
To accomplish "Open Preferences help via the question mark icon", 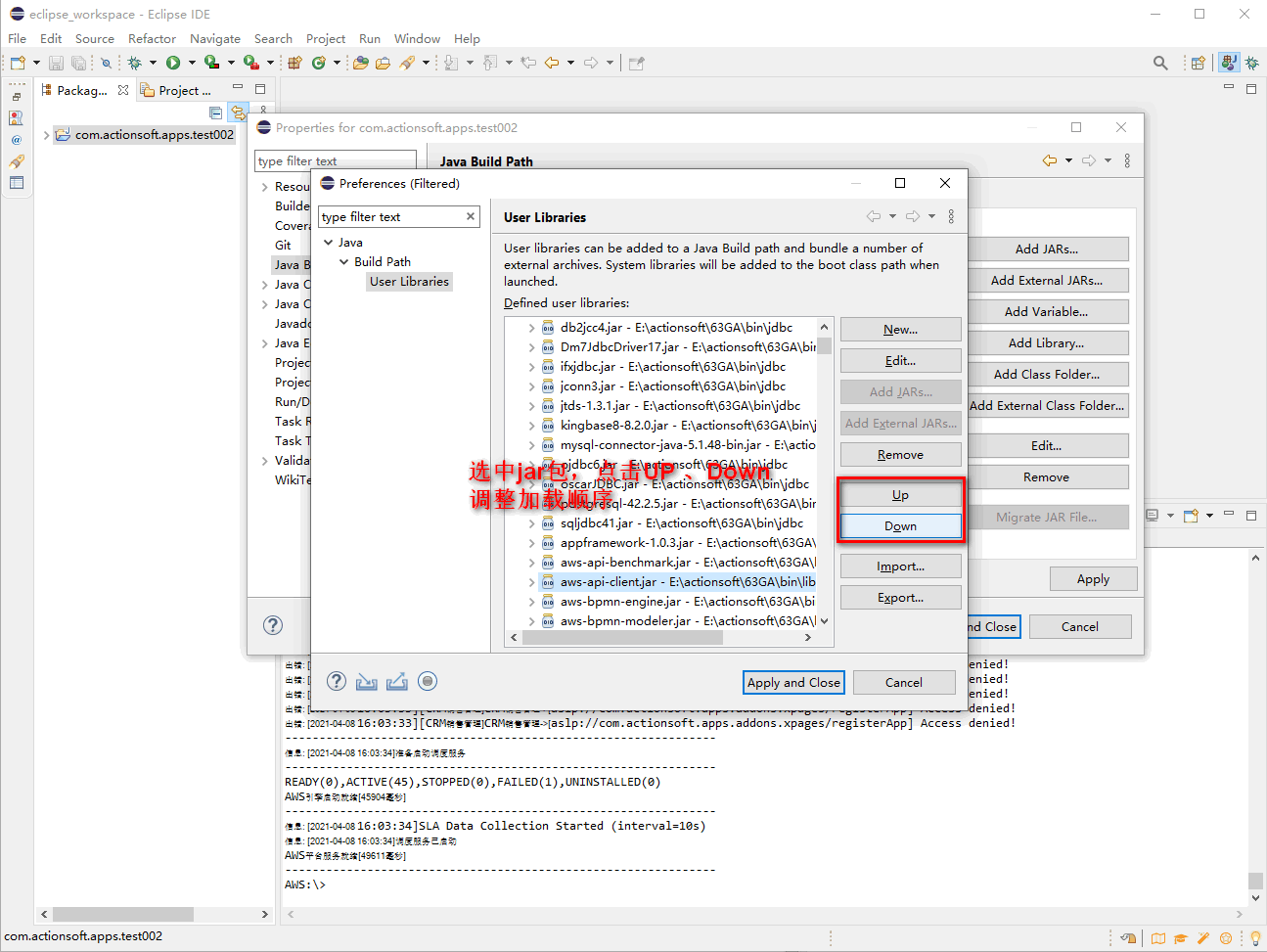I will (x=336, y=680).
